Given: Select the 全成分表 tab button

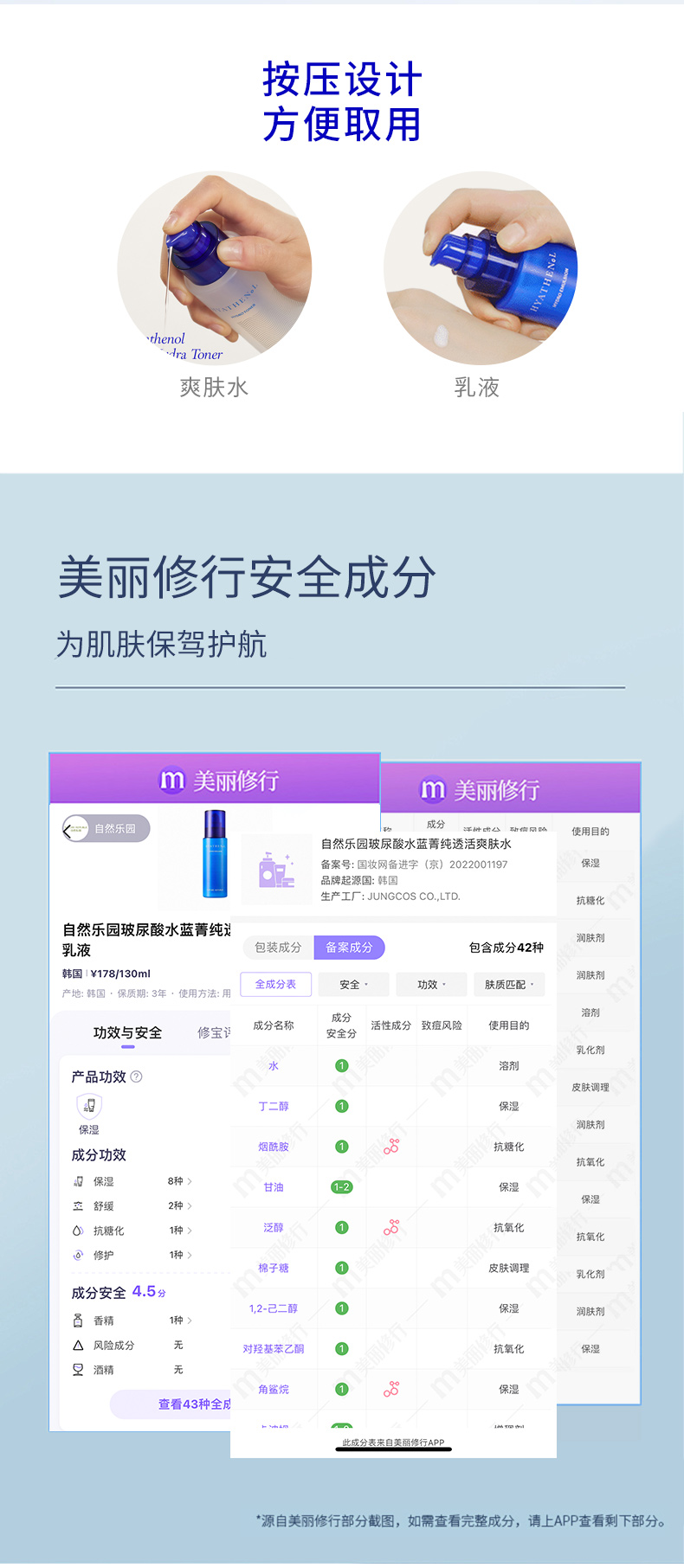Looking at the screenshot, I should coord(275,985).
